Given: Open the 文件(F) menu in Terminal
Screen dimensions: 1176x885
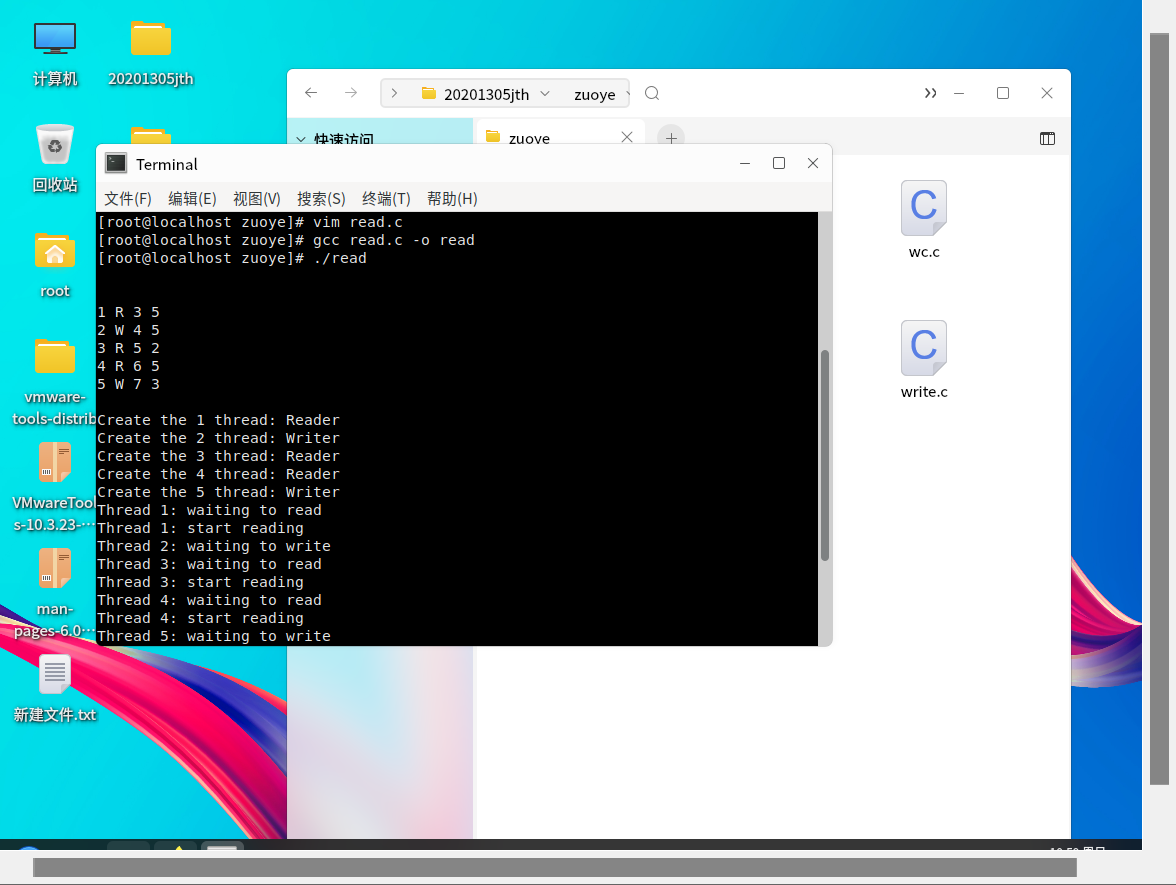Looking at the screenshot, I should click(x=128, y=199).
